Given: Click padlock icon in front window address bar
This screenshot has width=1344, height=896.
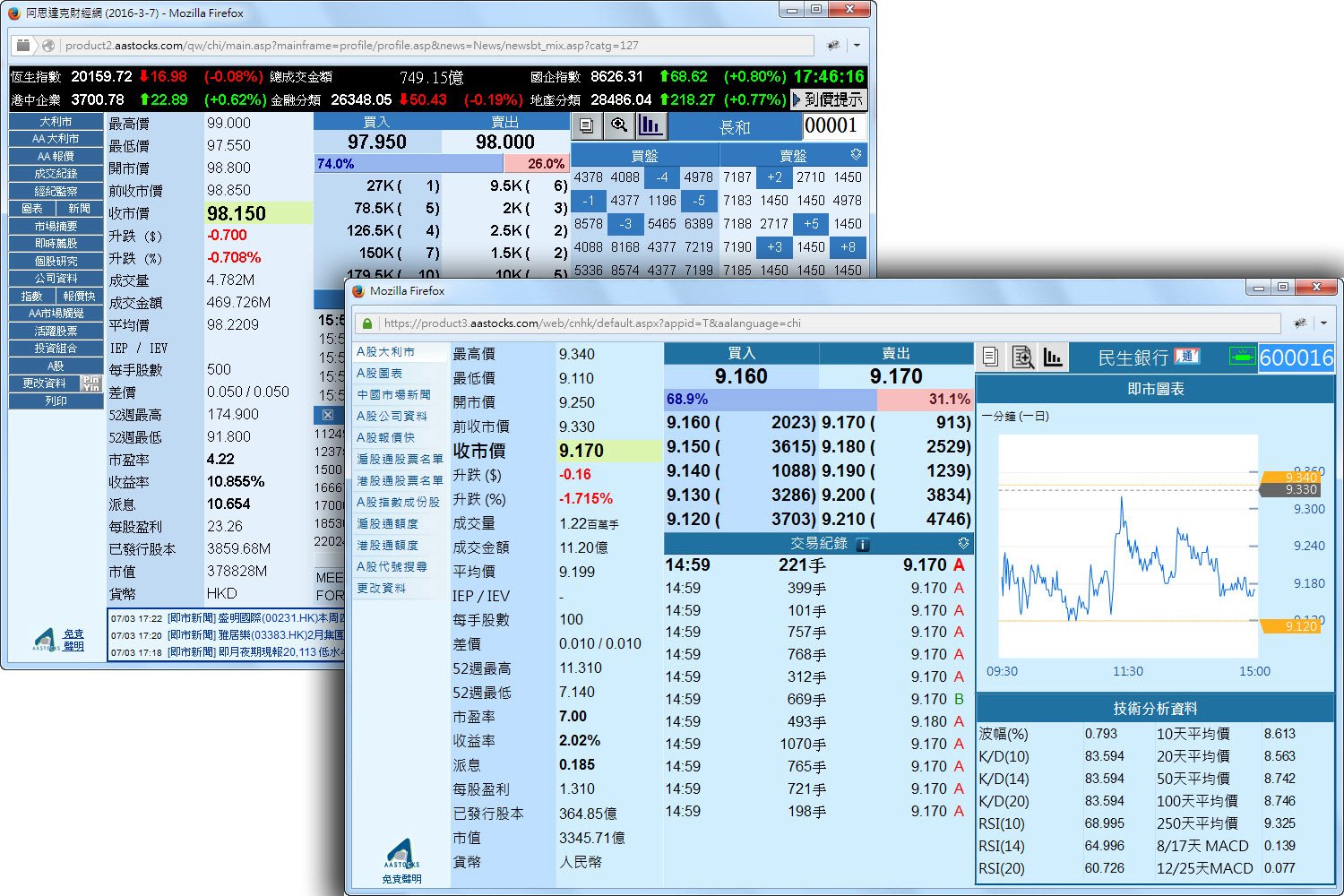Looking at the screenshot, I should [x=367, y=323].
